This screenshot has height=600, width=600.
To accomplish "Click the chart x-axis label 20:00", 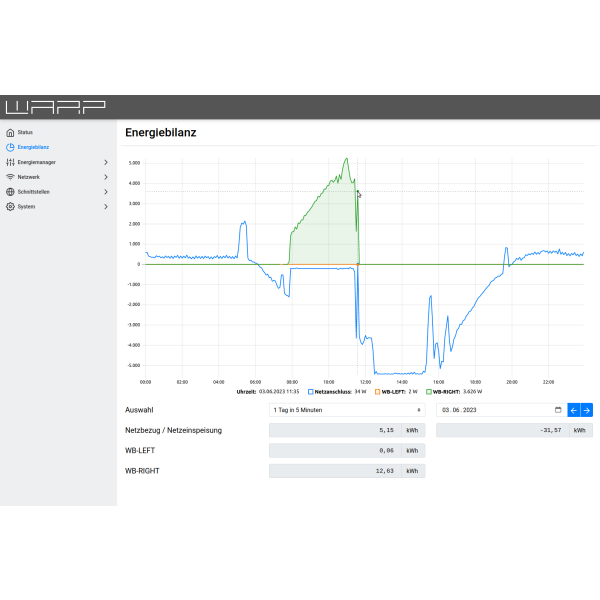I will pos(512,382).
